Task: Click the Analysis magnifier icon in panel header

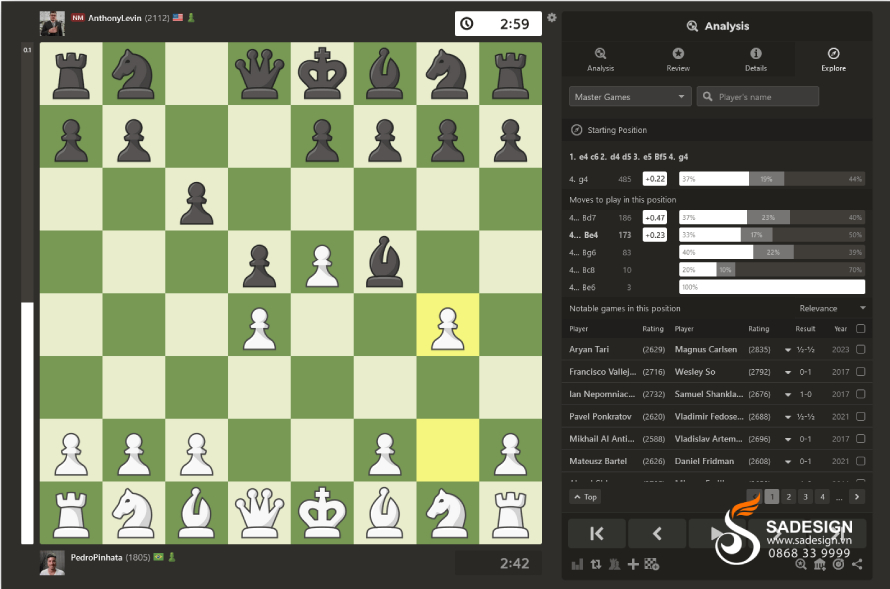Action: 692,26
